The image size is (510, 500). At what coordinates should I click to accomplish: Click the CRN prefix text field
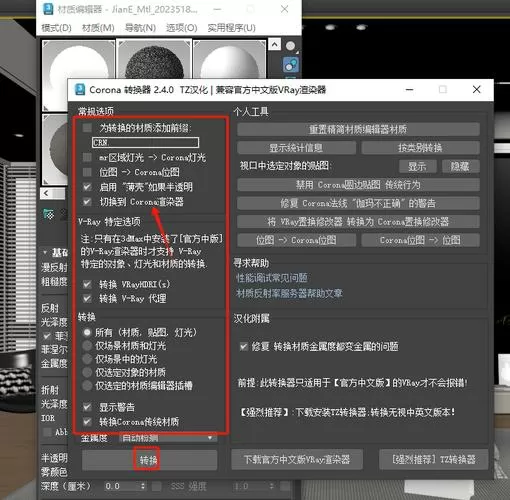point(145,142)
